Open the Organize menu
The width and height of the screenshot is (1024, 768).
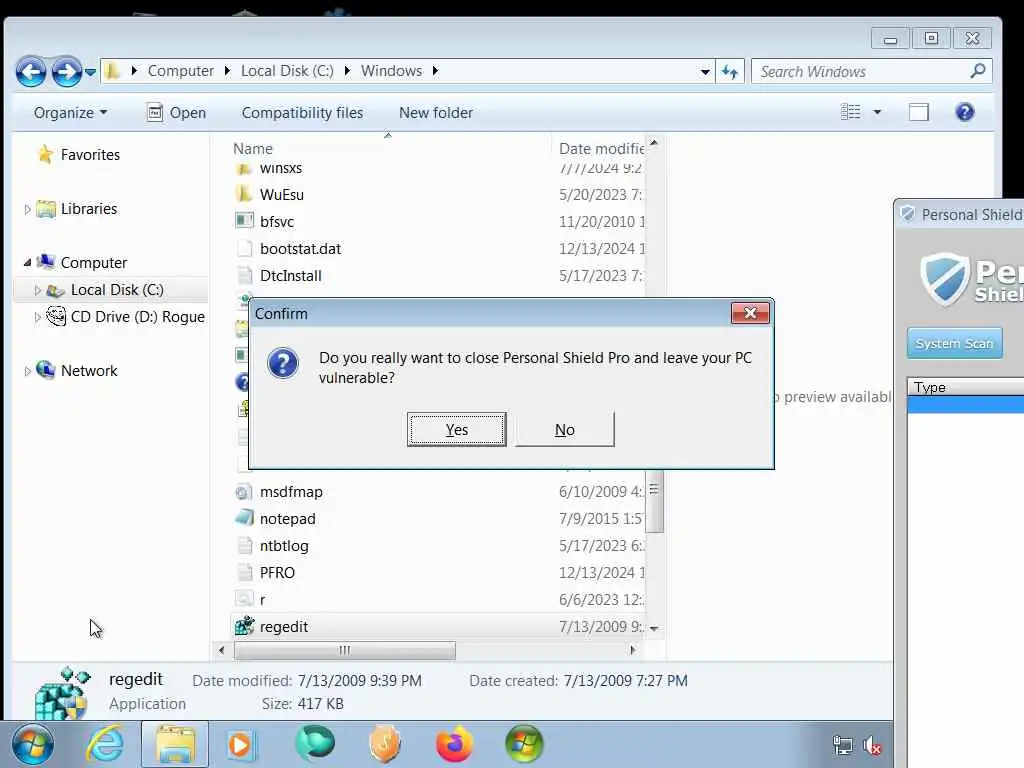click(x=71, y=112)
